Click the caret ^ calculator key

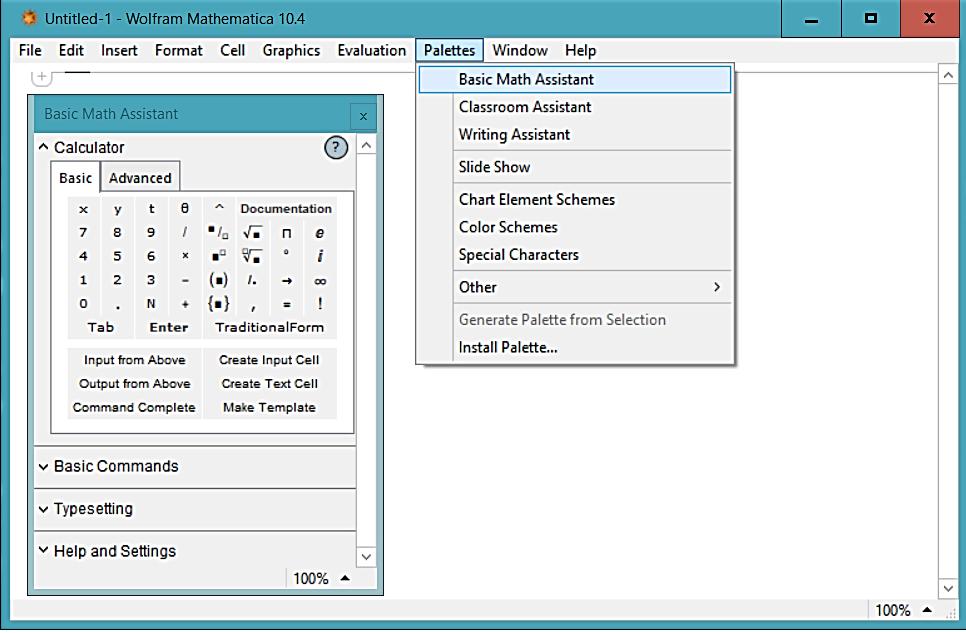(x=219, y=208)
